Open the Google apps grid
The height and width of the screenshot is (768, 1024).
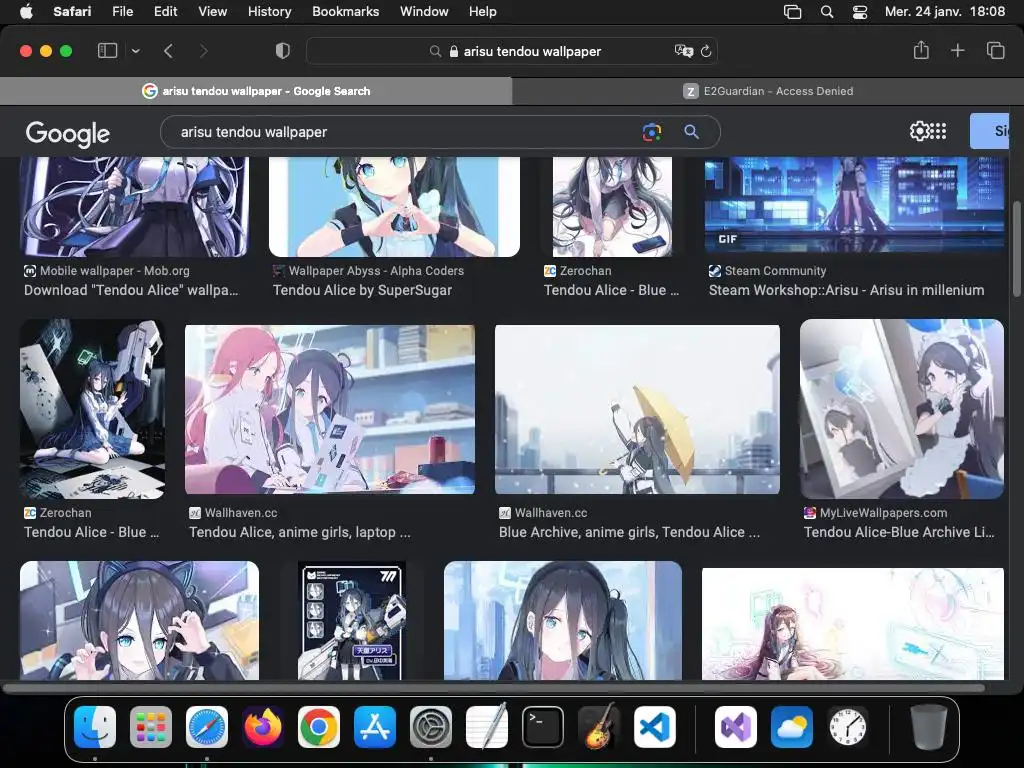(x=938, y=131)
